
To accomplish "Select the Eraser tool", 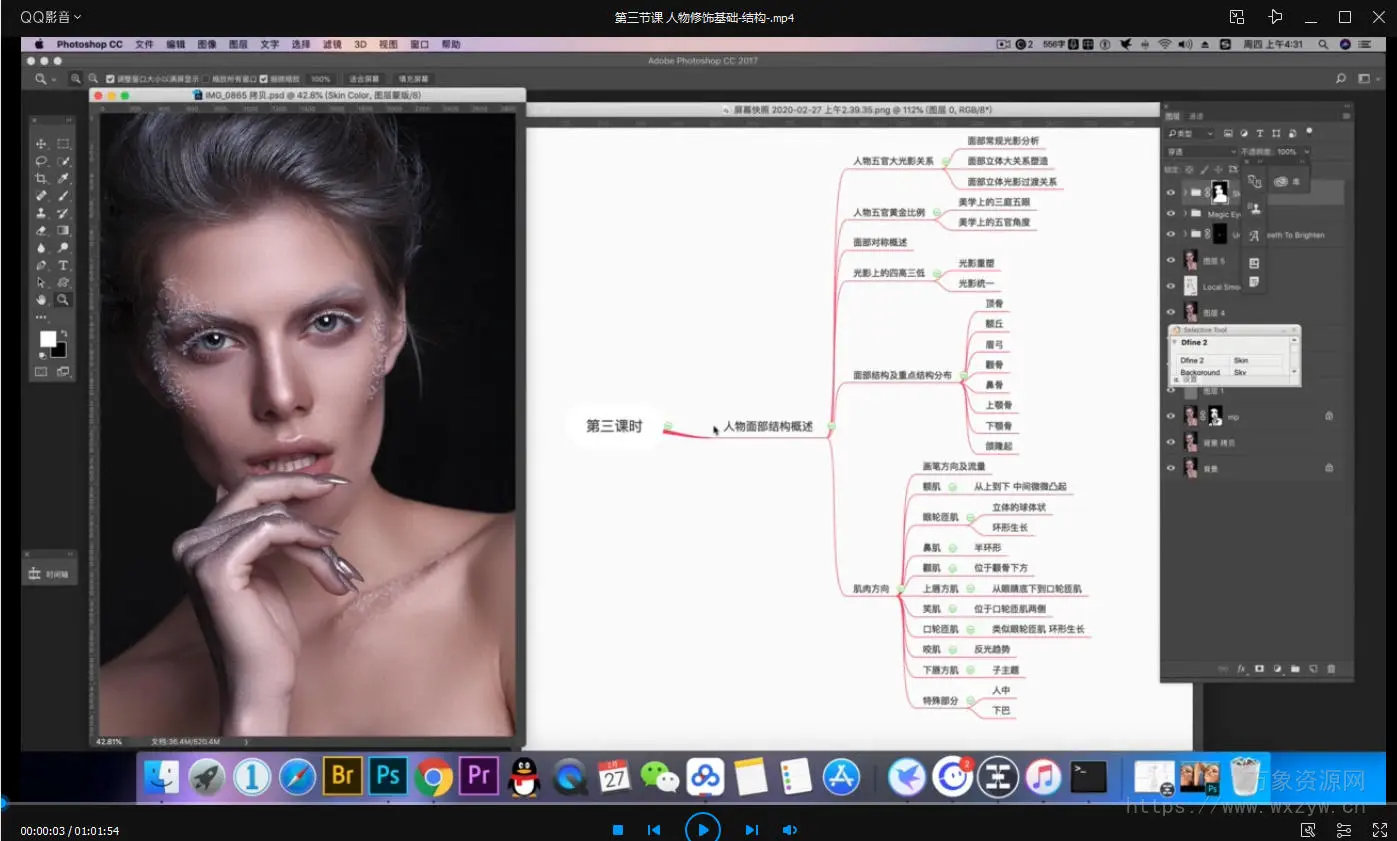I will [41, 230].
